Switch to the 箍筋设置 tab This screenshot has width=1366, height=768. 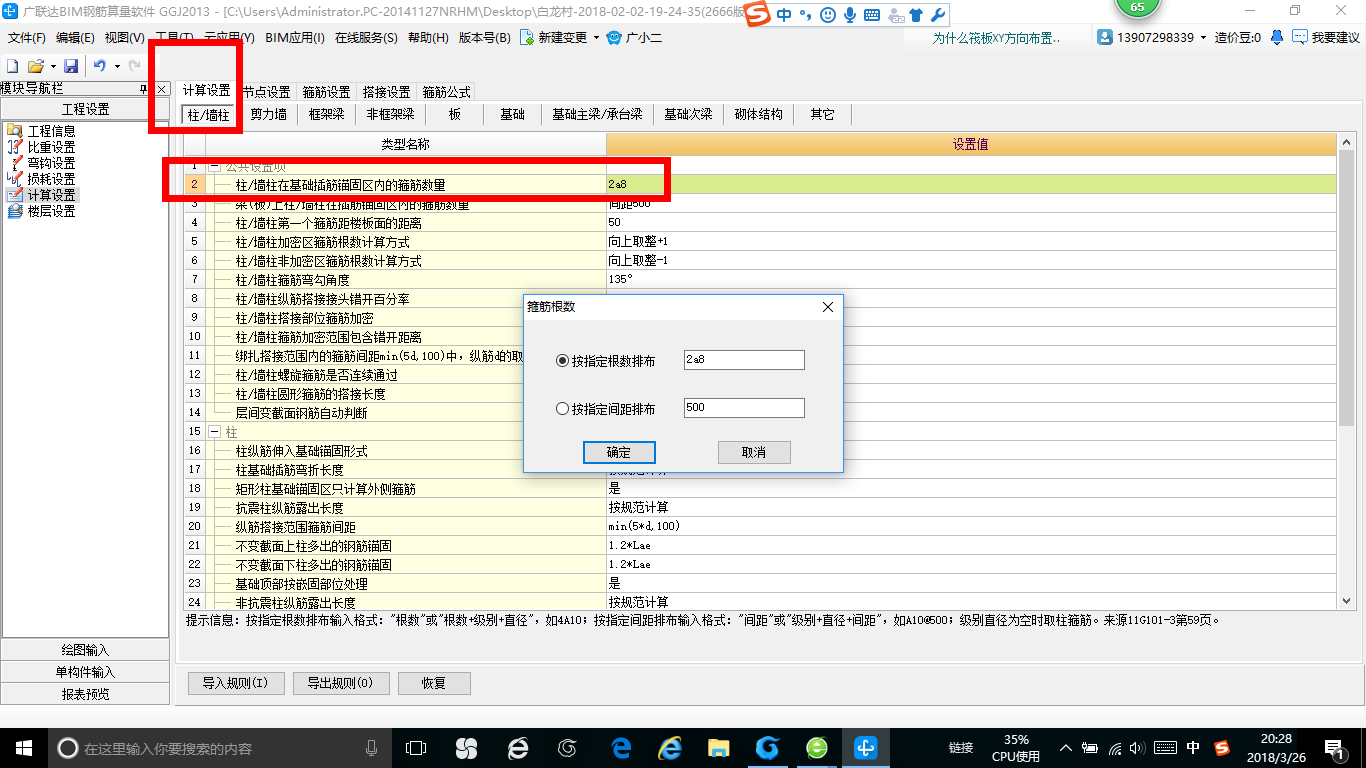[x=327, y=92]
